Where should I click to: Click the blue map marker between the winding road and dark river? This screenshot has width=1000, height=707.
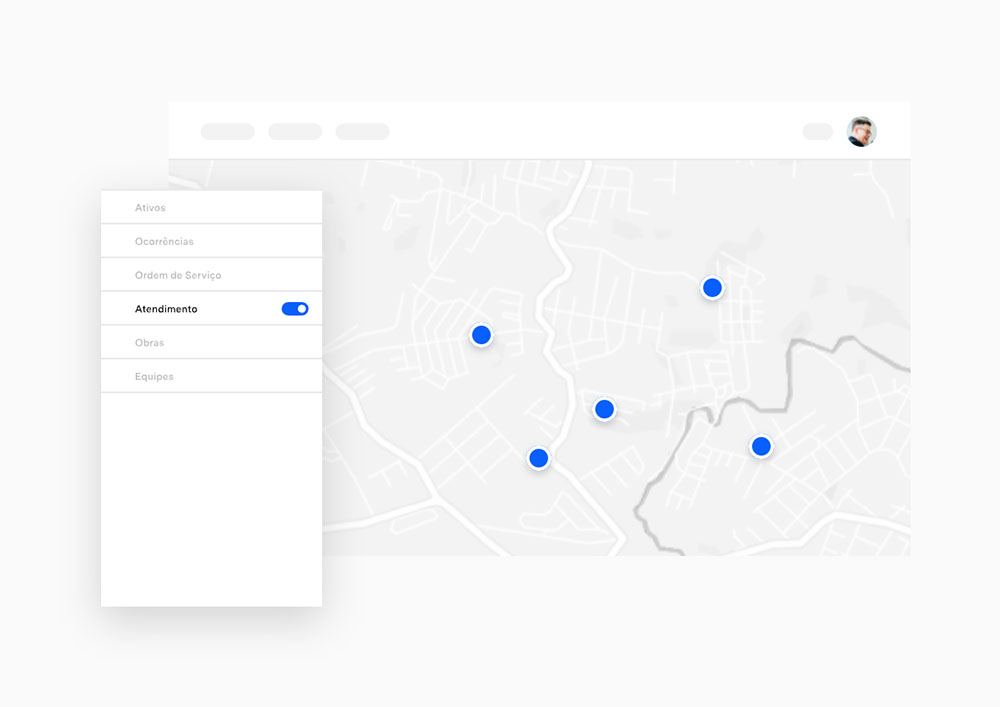point(604,409)
